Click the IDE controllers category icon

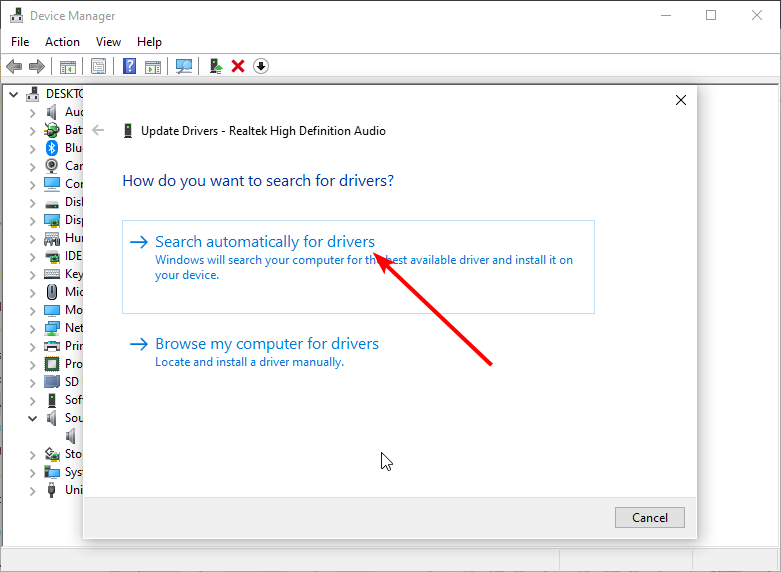coord(52,257)
